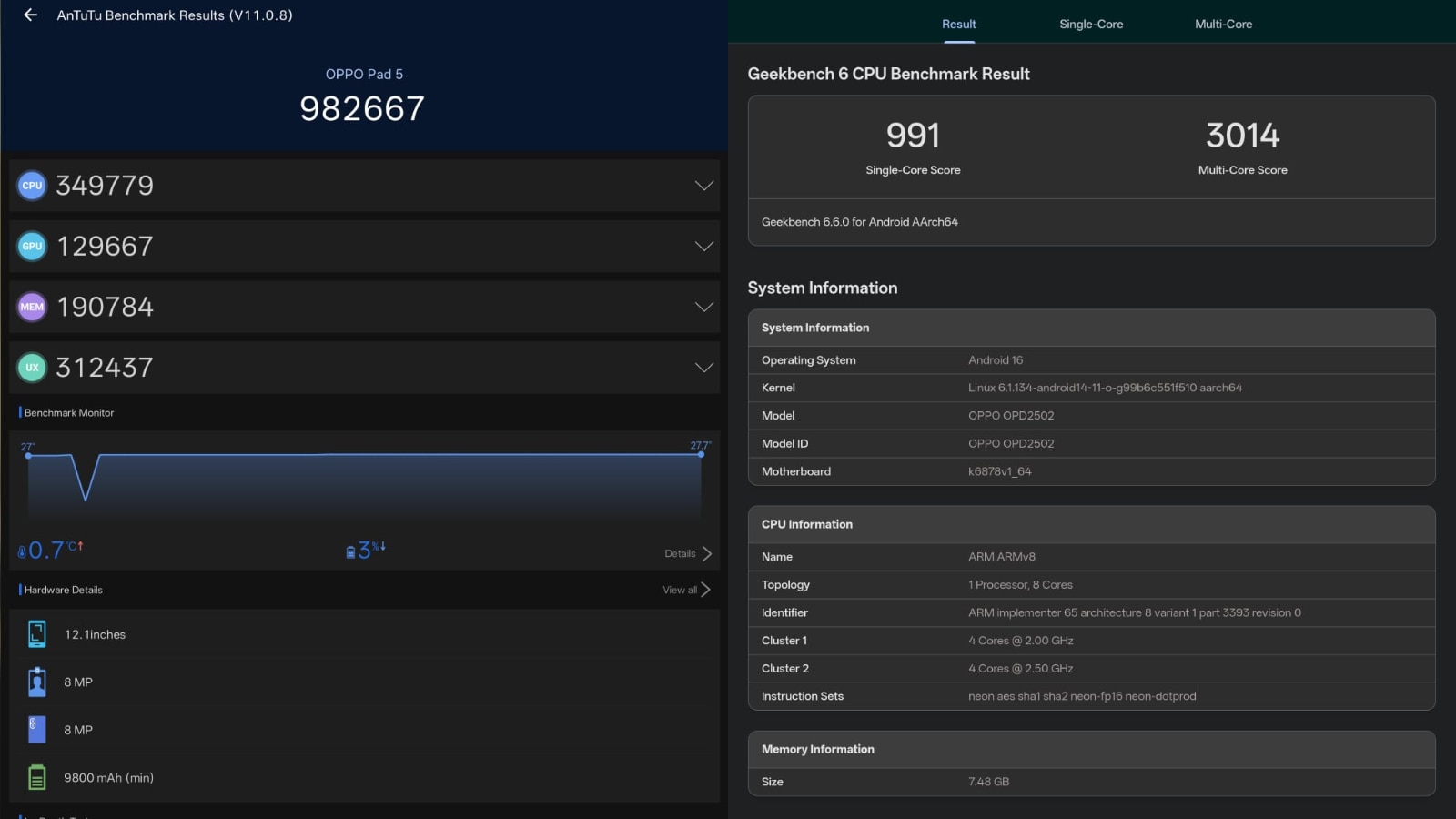Click the rear camera 8 MP icon
Image resolution: width=1456 pixels, height=819 pixels.
coord(37,730)
